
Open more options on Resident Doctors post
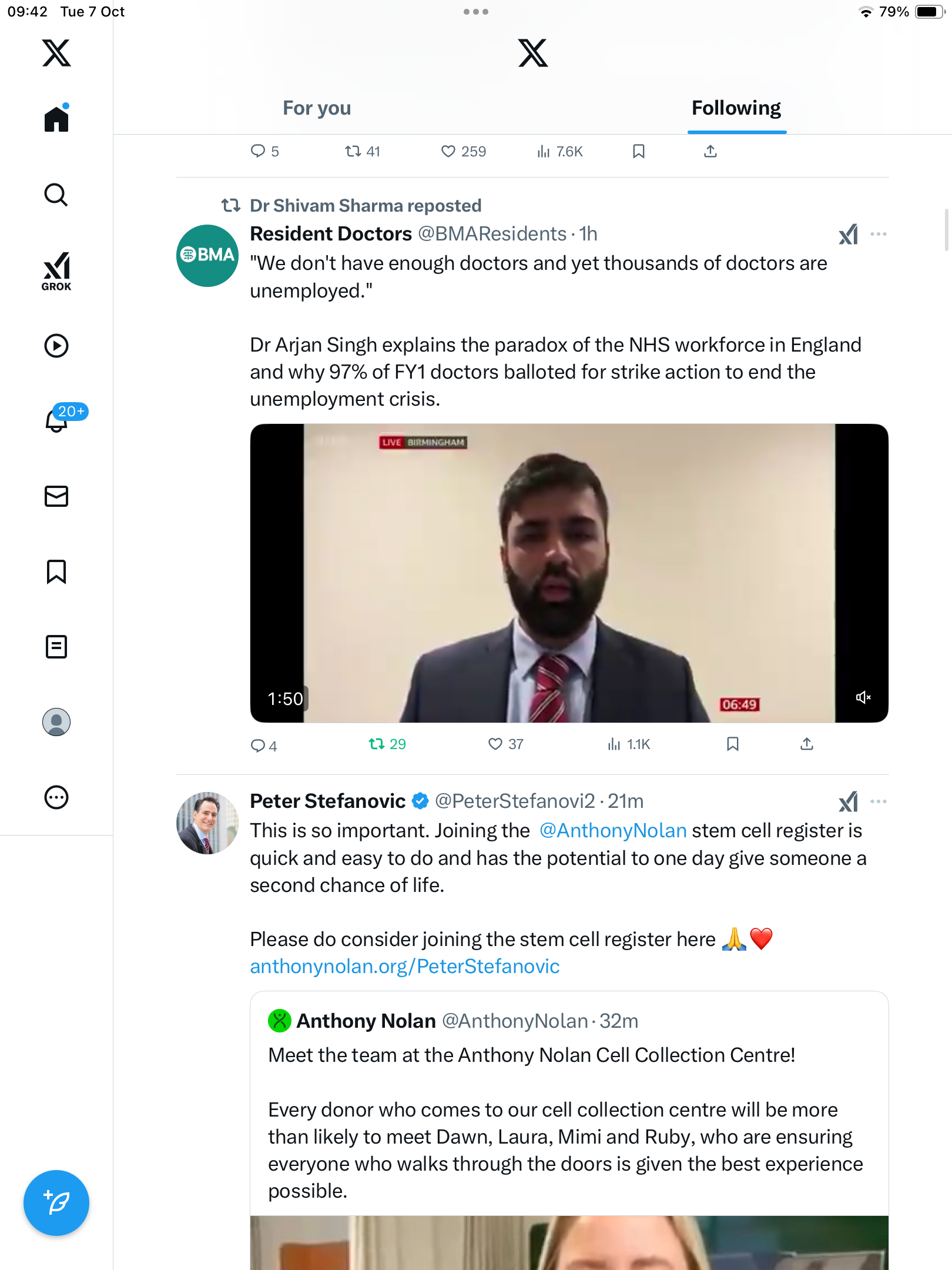click(879, 234)
